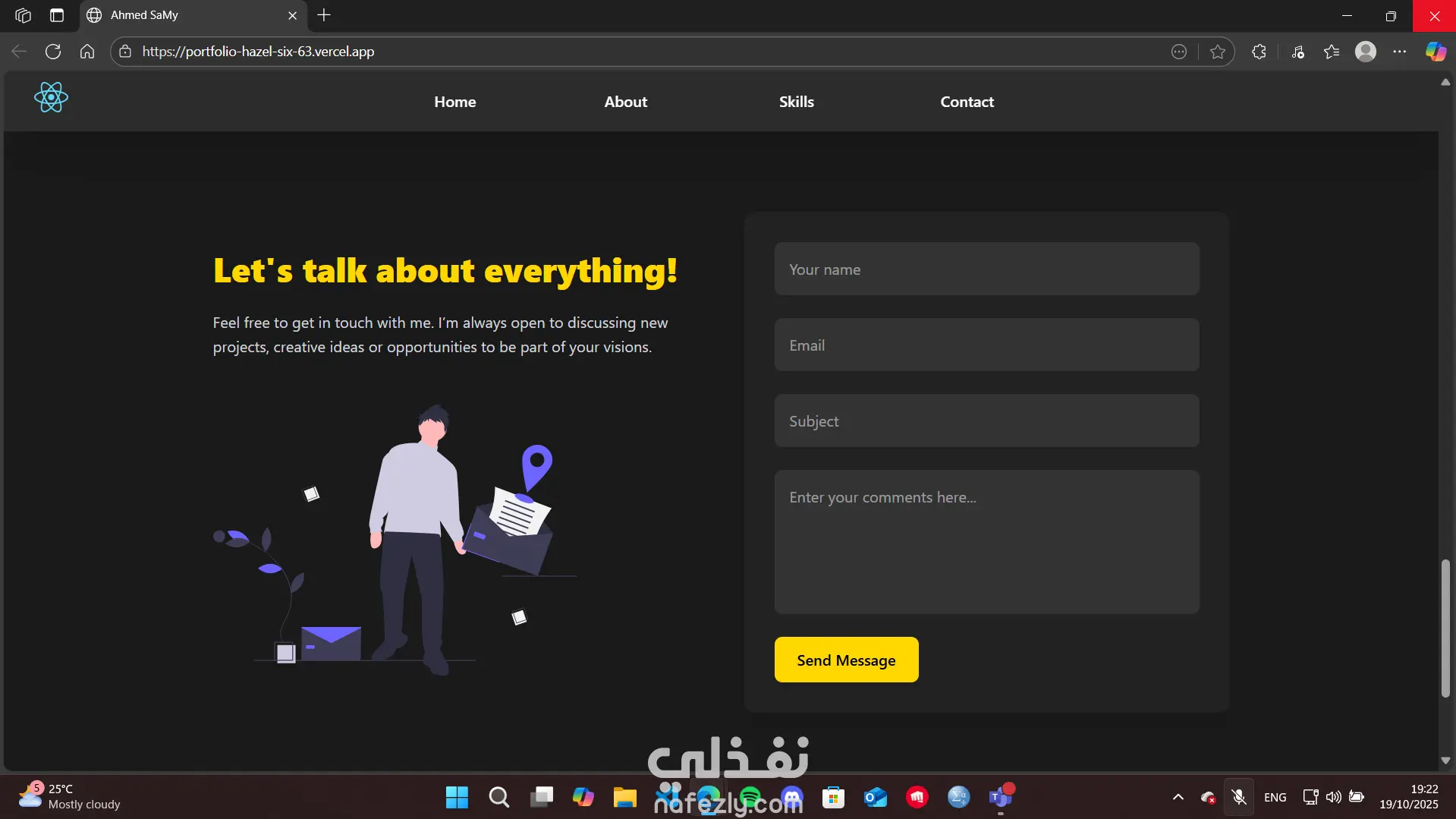The image size is (1456, 819).
Task: Go to the About section
Action: 626,102
